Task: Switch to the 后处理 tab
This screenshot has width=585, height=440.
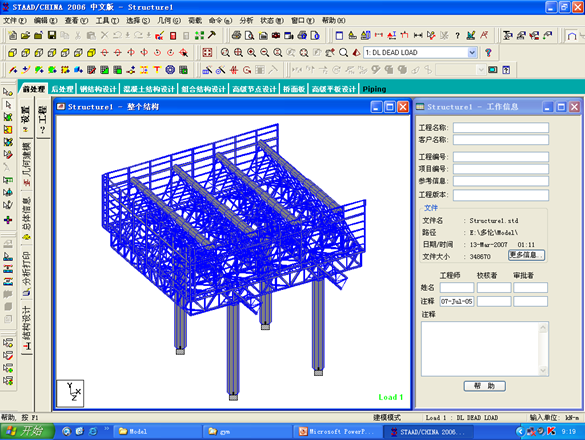Action: tap(62, 89)
